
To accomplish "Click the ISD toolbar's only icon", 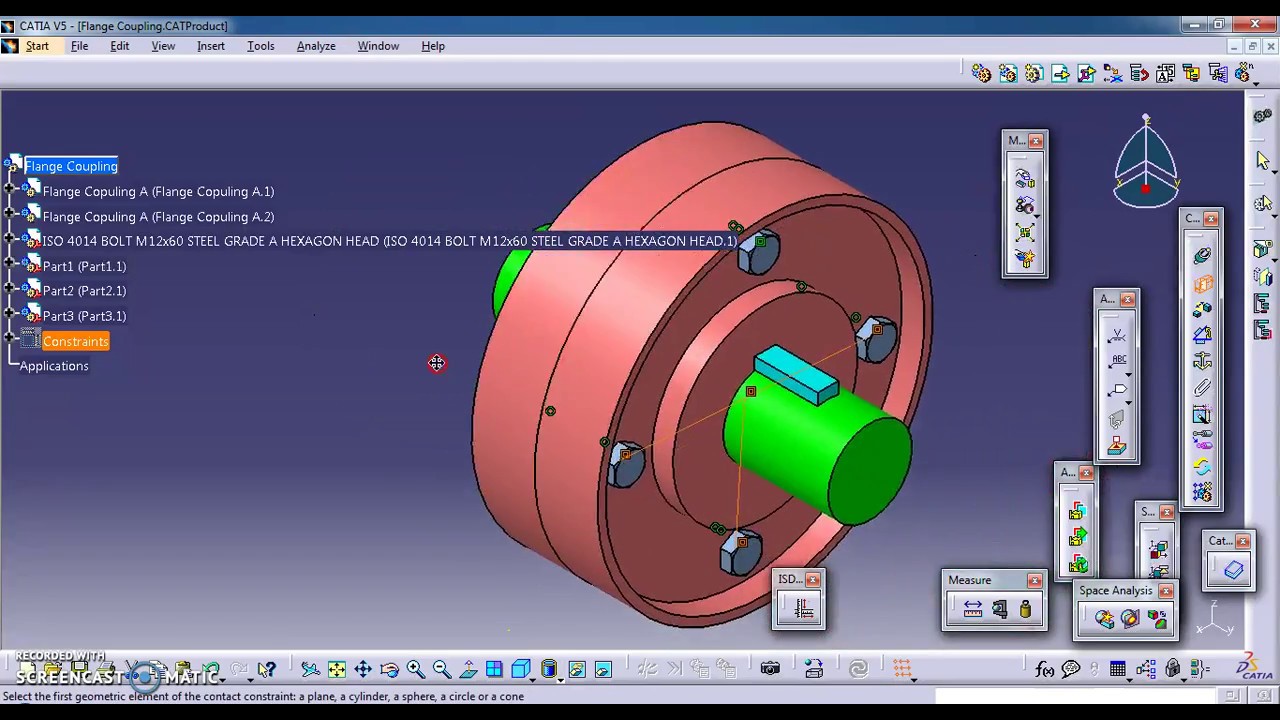I will [802, 608].
